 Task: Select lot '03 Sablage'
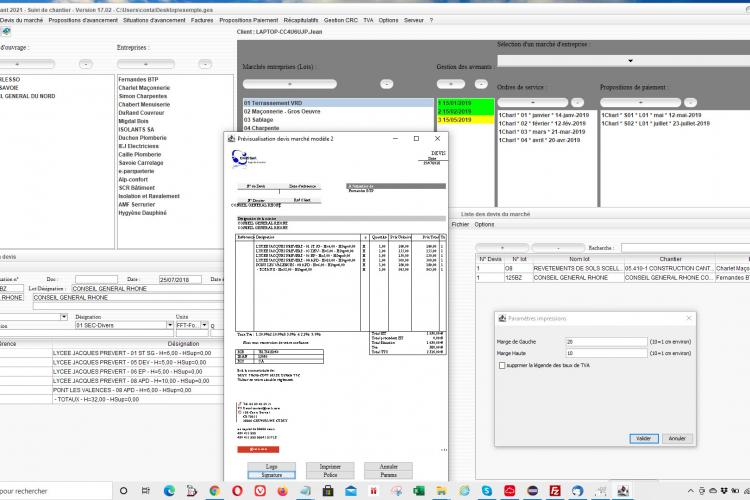338,120
